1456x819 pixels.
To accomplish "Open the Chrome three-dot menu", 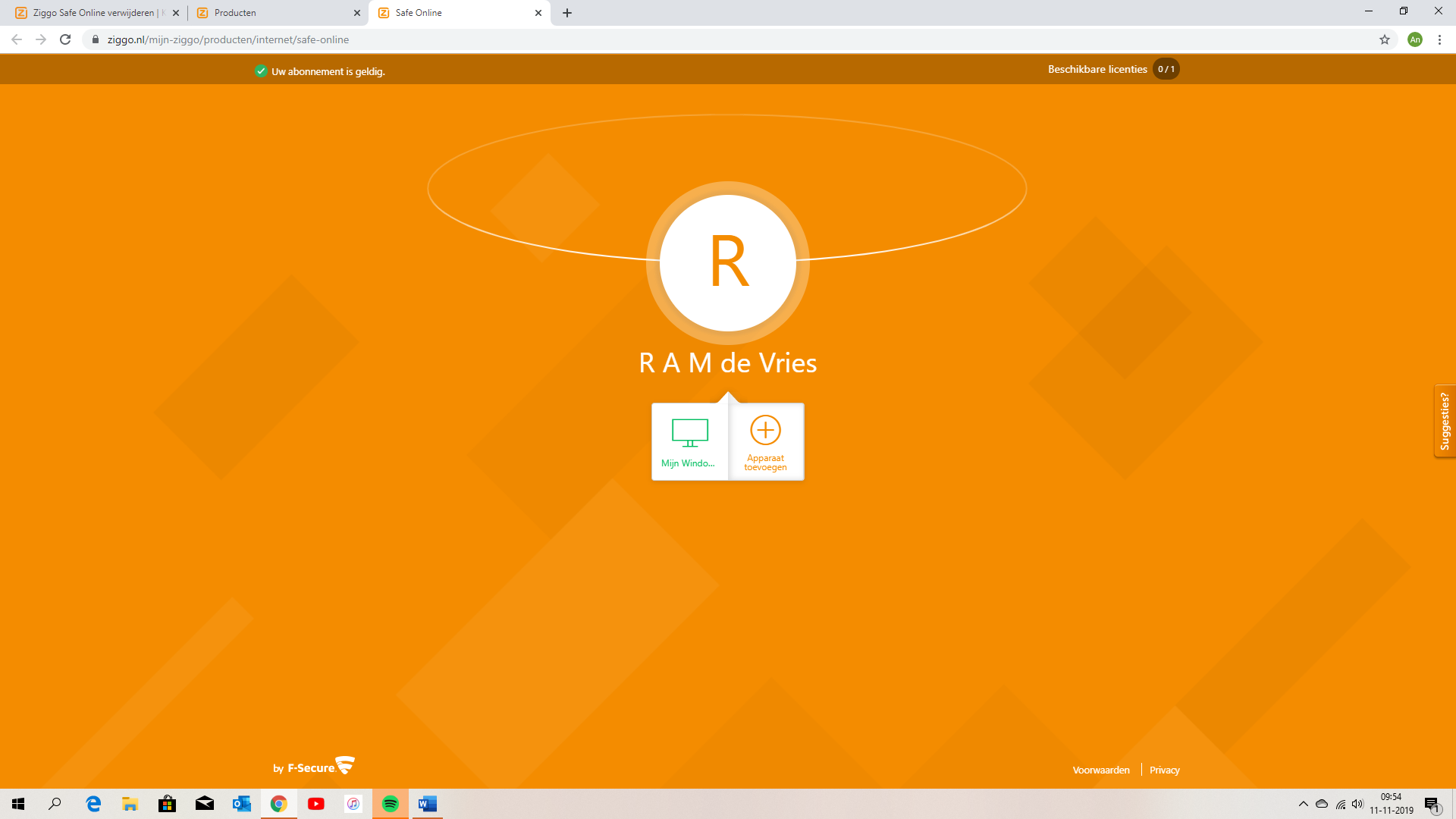I will coord(1439,39).
